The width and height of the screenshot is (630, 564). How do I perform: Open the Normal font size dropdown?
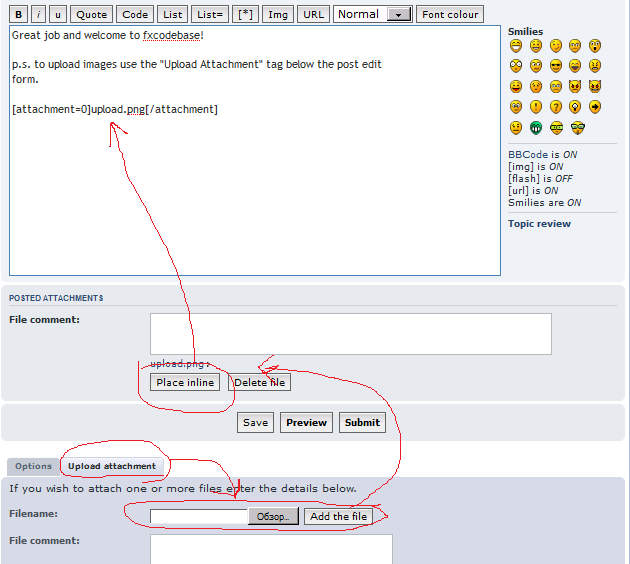point(373,14)
